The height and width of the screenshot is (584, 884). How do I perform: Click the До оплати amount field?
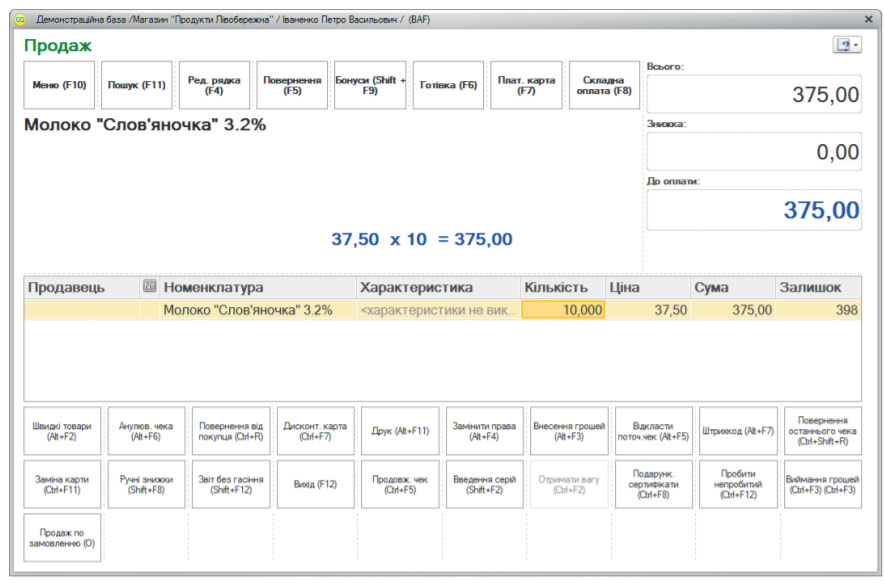tap(754, 210)
